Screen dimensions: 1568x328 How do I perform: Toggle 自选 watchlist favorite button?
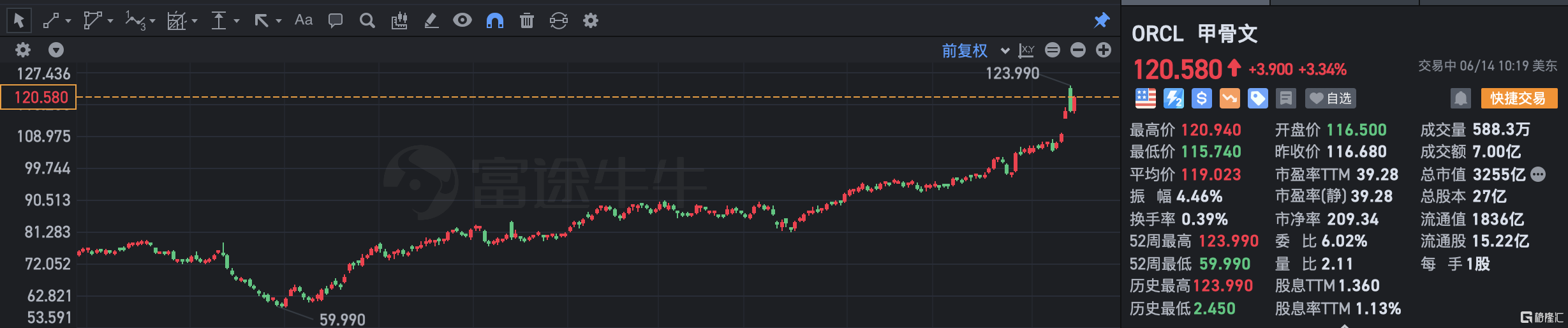click(x=1330, y=98)
